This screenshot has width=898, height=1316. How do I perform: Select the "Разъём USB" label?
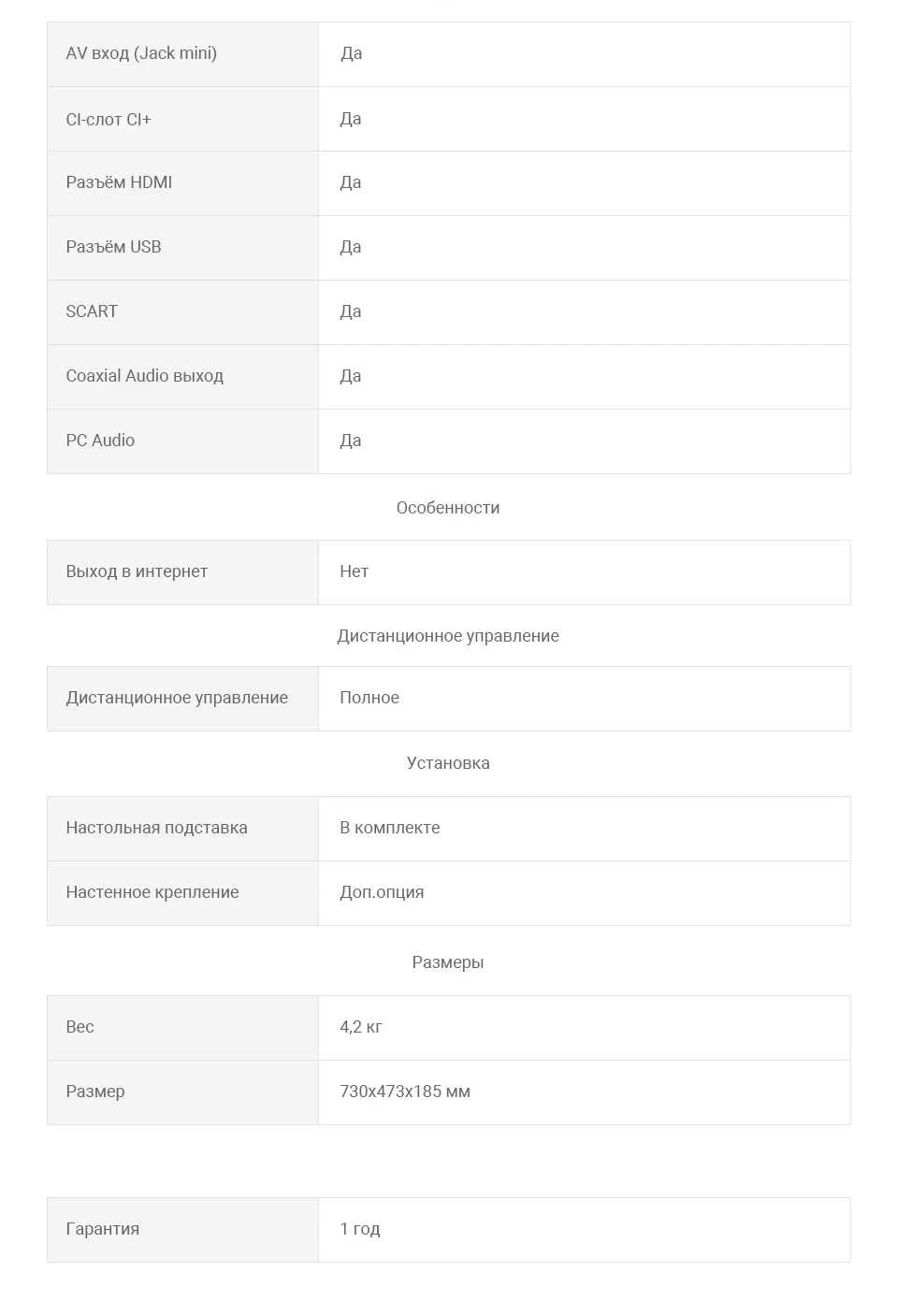[113, 247]
